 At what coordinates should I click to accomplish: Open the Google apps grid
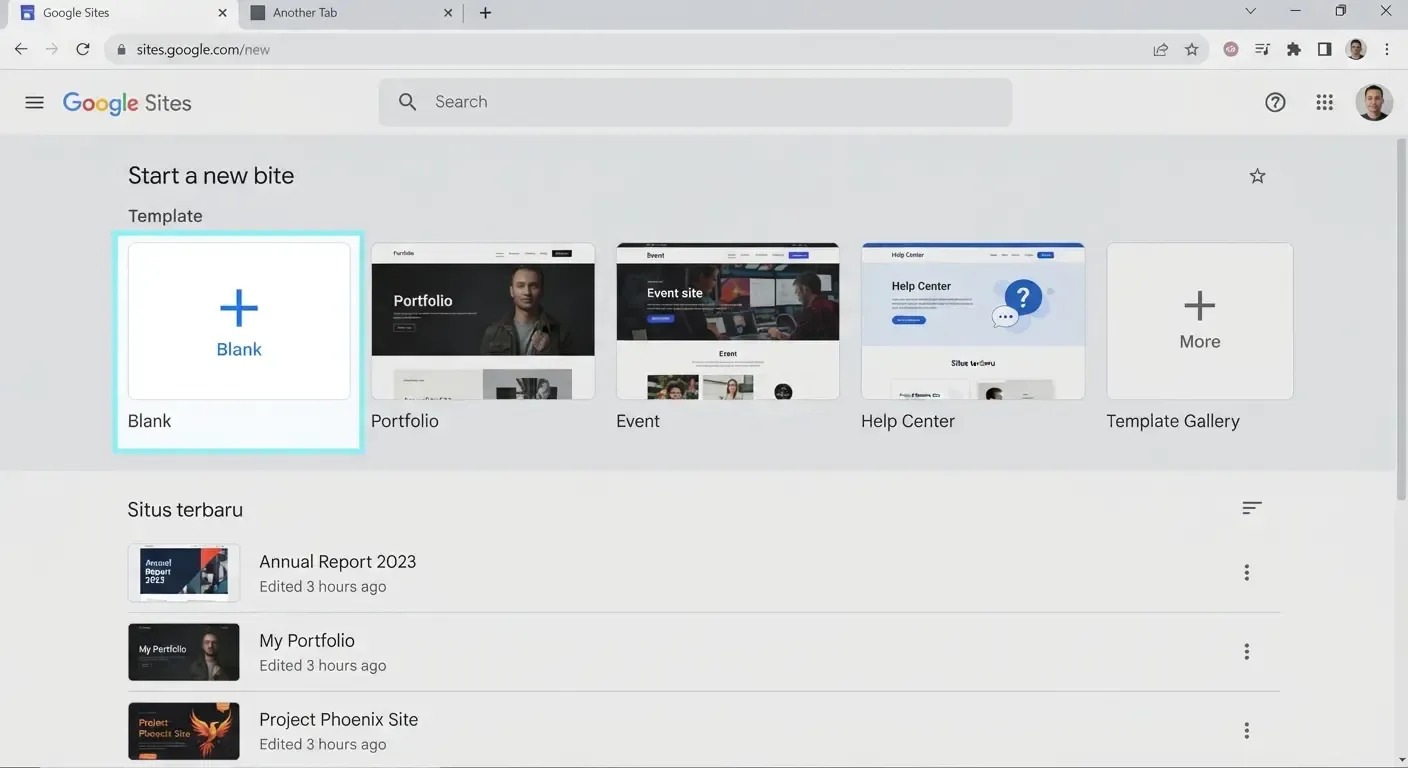1324,102
